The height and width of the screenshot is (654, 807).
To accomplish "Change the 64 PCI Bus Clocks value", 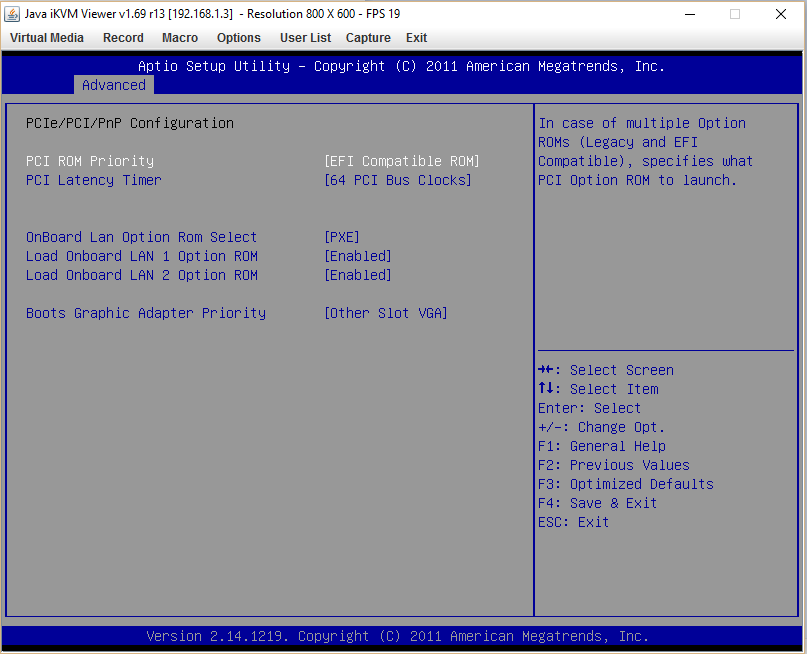I will (x=398, y=180).
